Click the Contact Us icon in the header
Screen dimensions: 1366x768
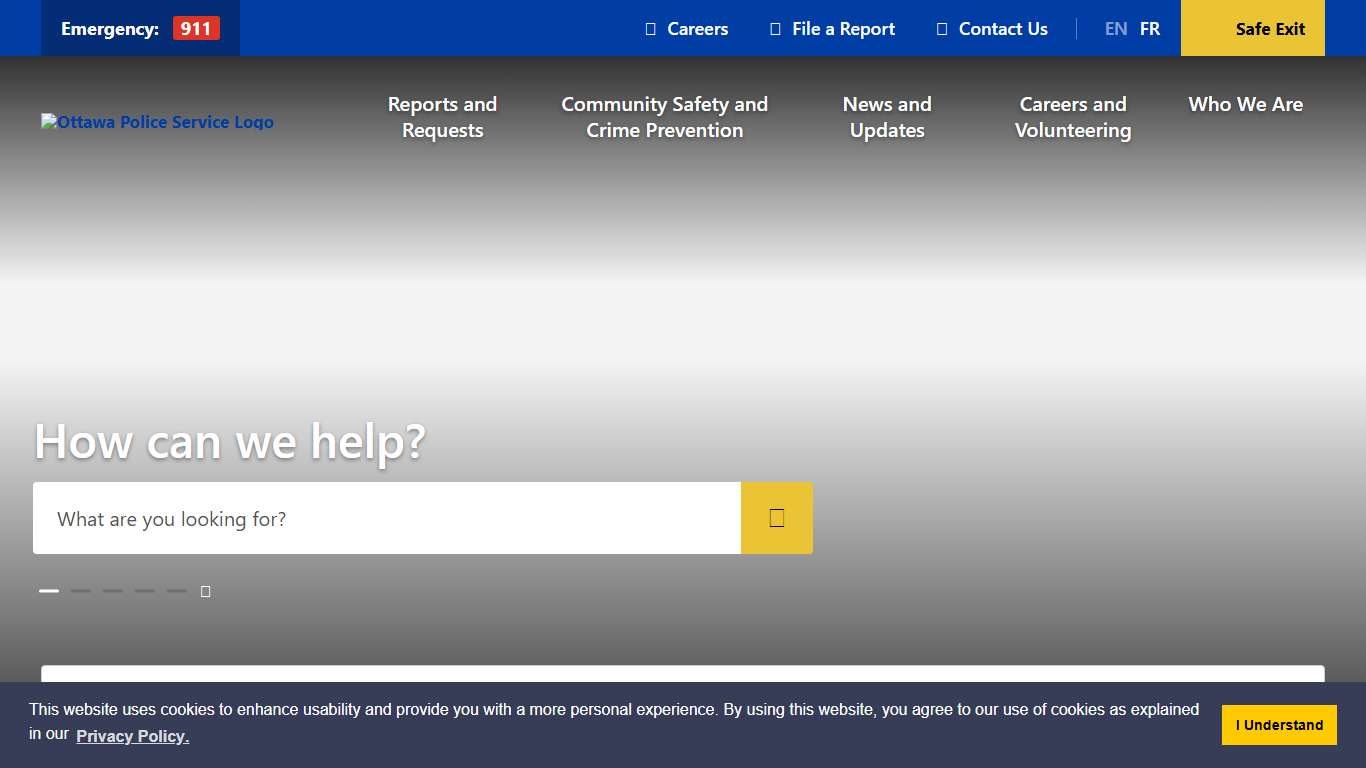[942, 29]
